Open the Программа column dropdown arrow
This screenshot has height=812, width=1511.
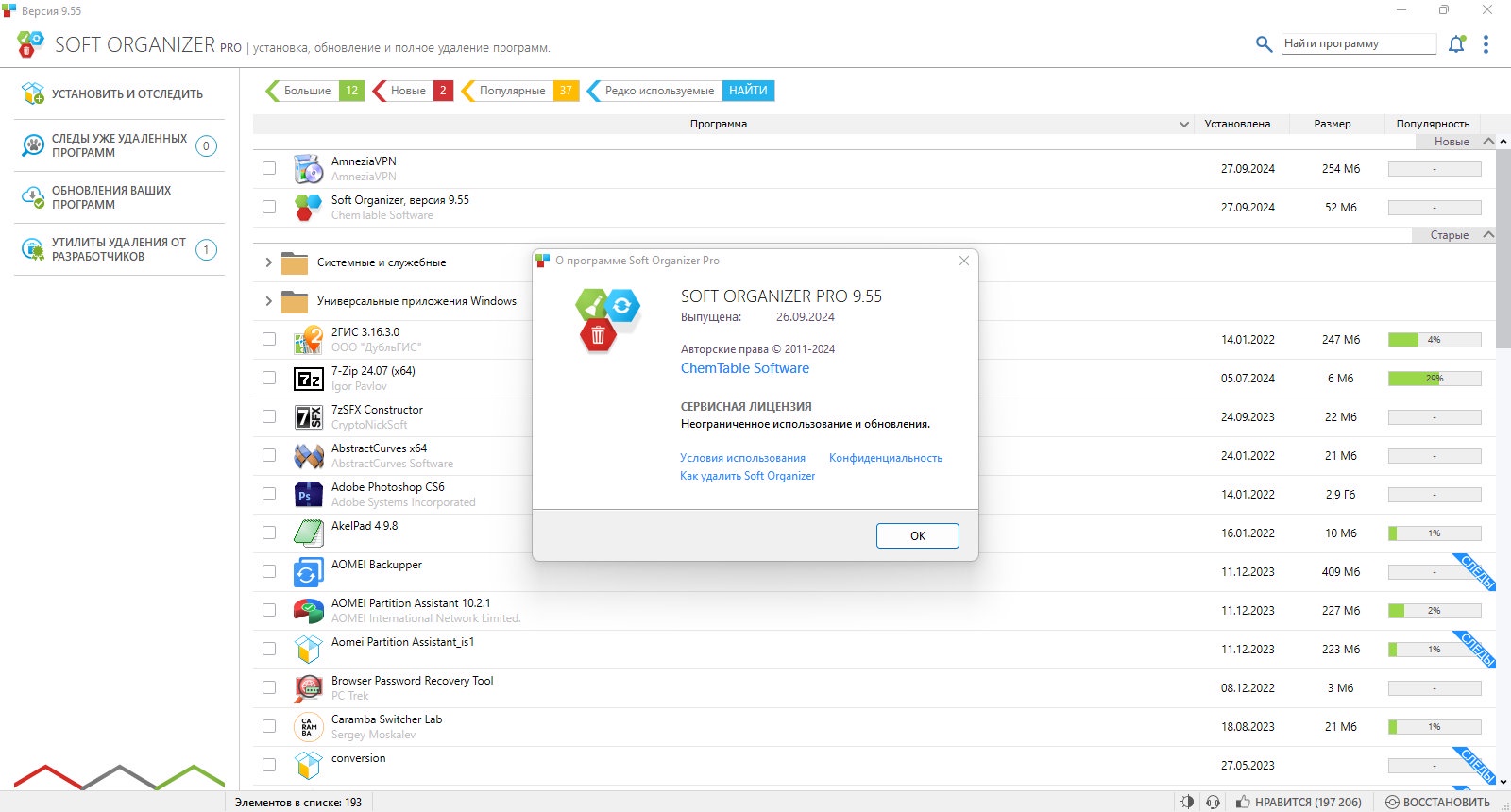tap(1184, 124)
